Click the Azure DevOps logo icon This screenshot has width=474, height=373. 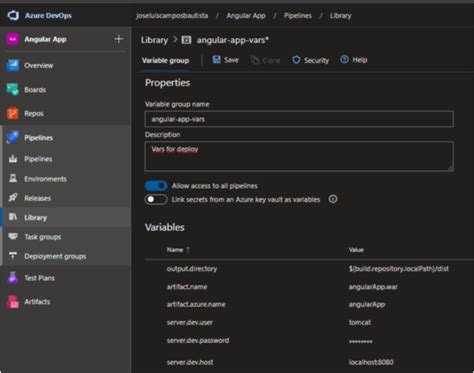[13, 15]
